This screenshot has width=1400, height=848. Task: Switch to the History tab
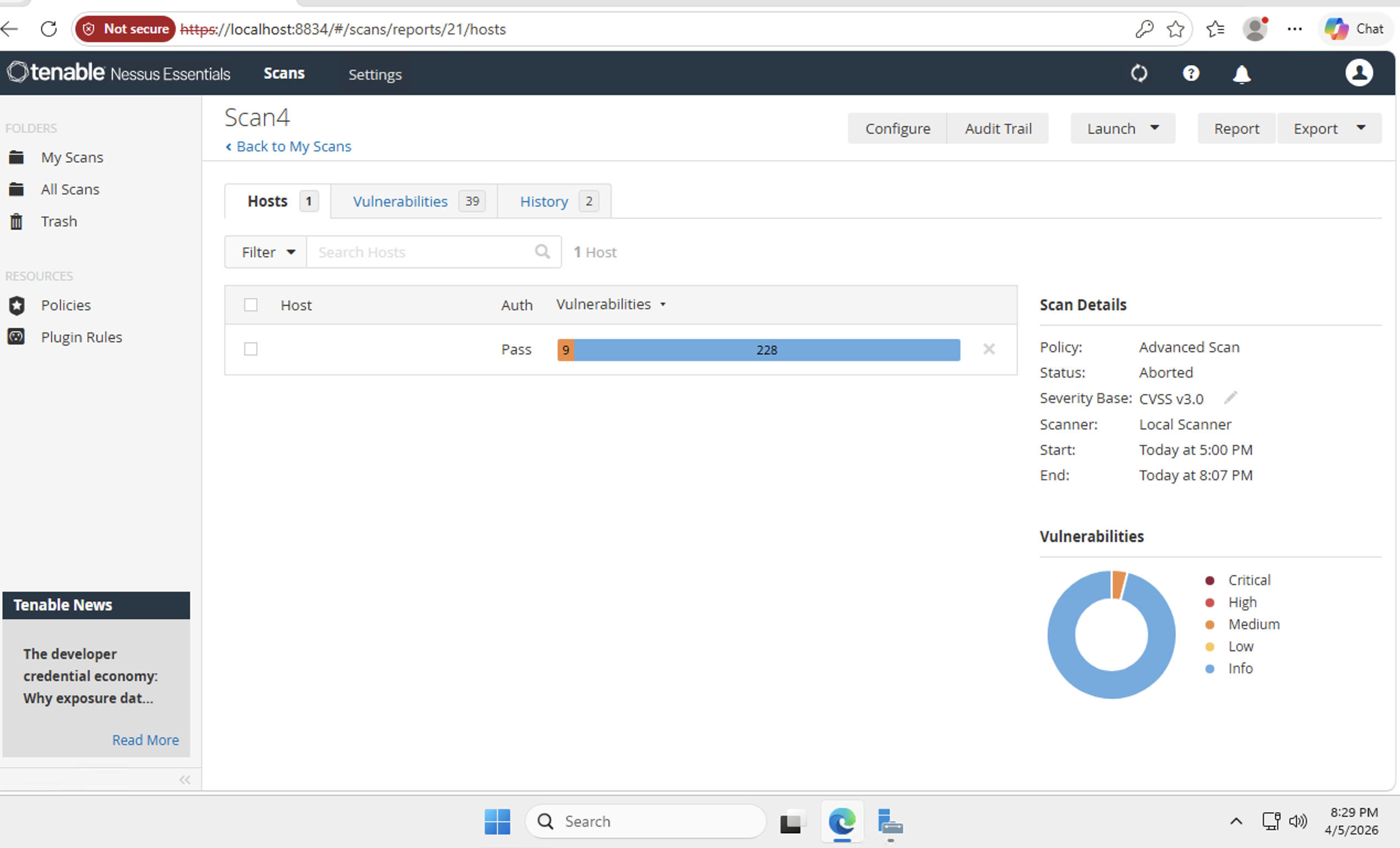pyautogui.click(x=544, y=201)
